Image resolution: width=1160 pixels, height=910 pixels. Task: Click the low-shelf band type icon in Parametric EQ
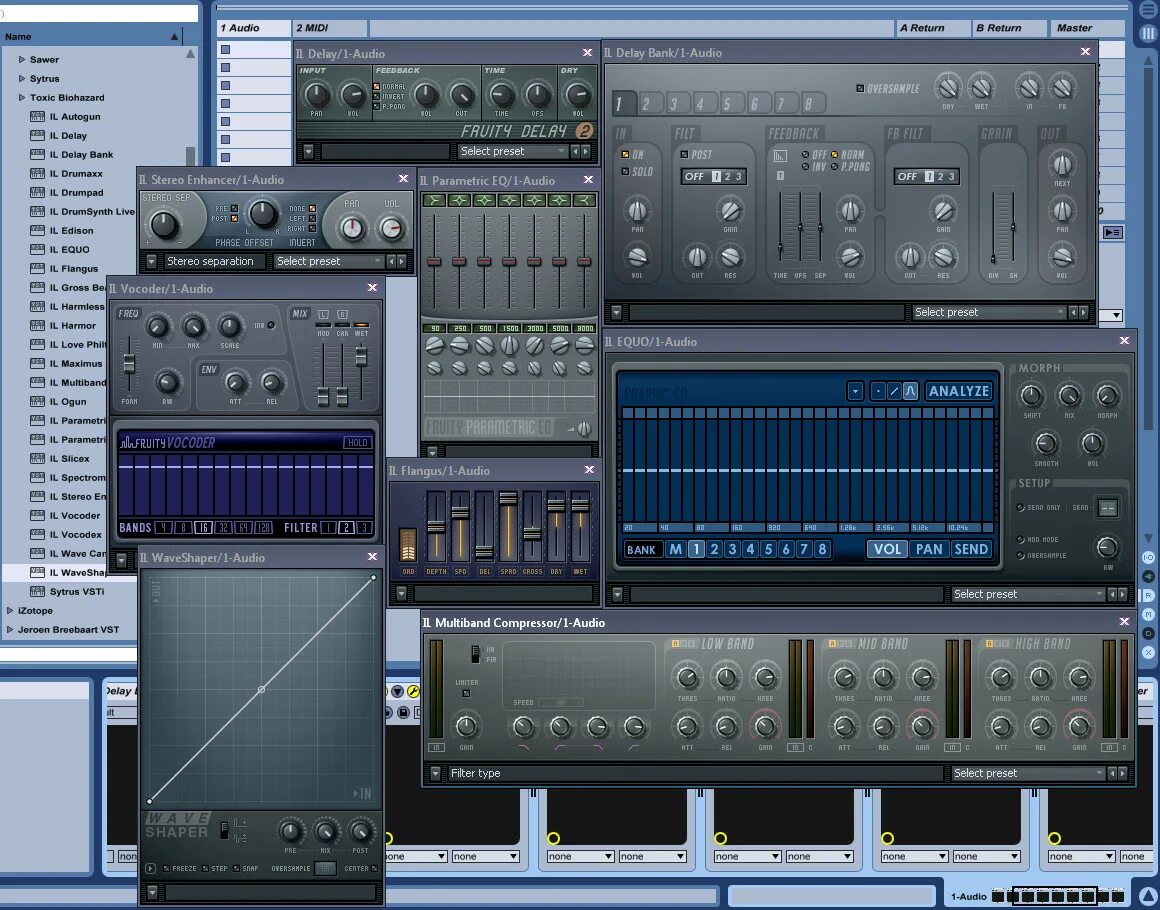434,200
